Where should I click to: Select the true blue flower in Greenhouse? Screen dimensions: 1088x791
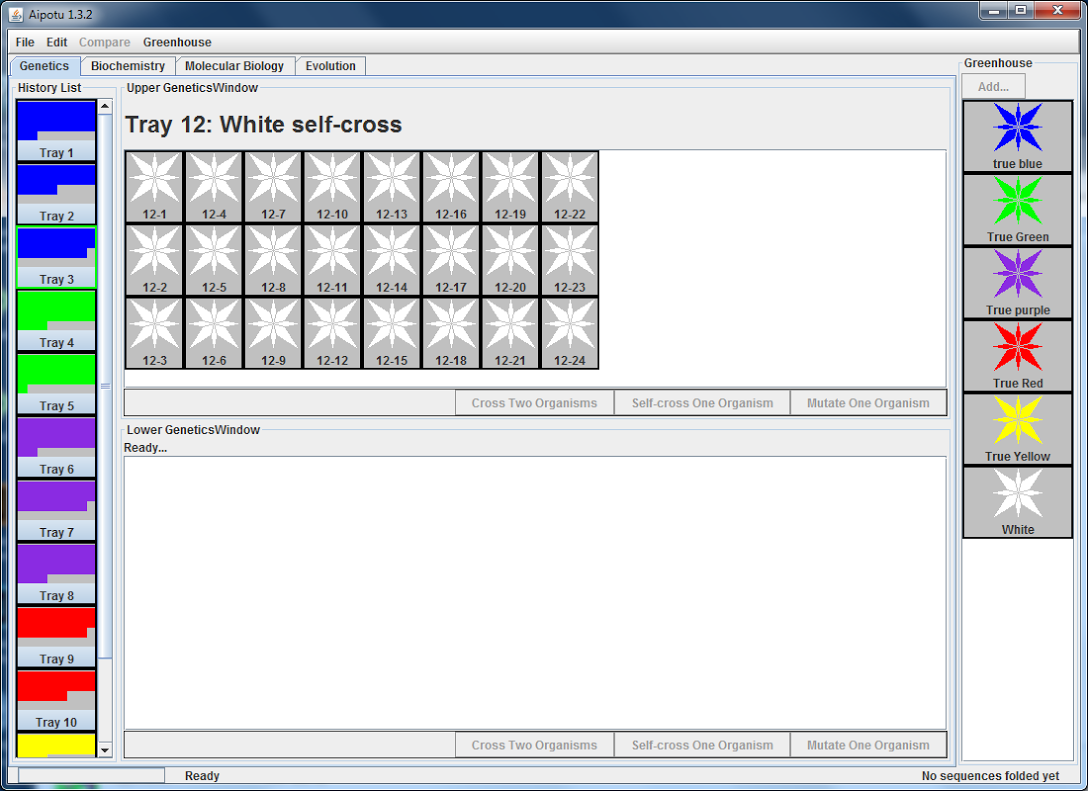click(x=1017, y=136)
